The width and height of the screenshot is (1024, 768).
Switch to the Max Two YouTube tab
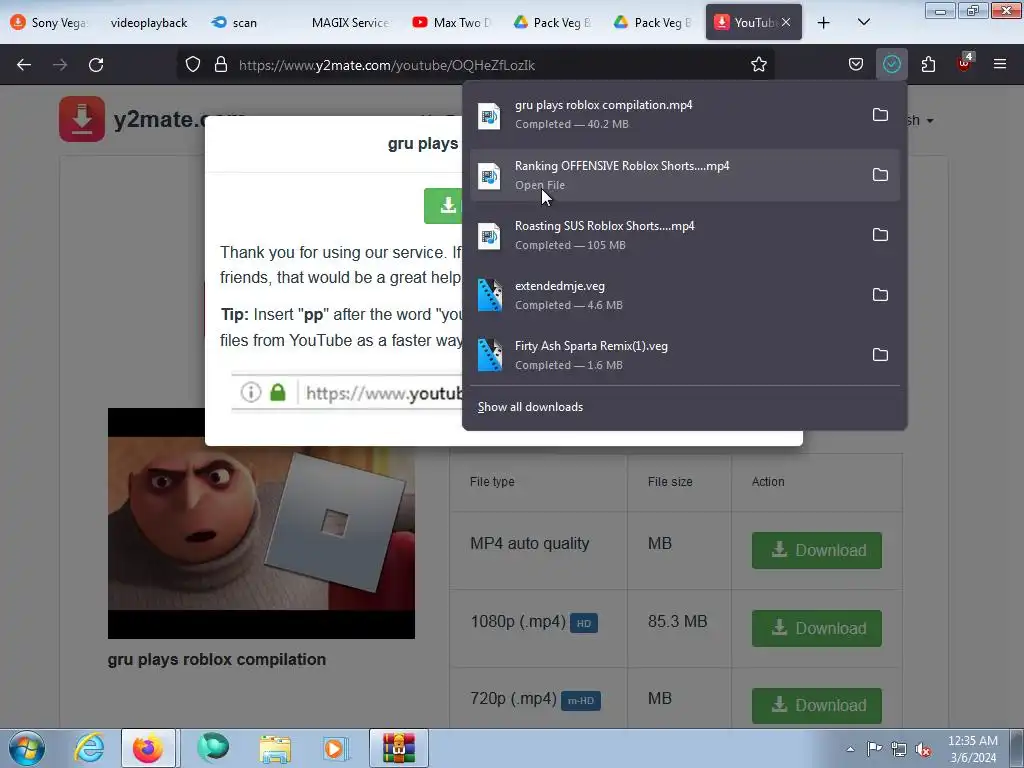coord(452,23)
